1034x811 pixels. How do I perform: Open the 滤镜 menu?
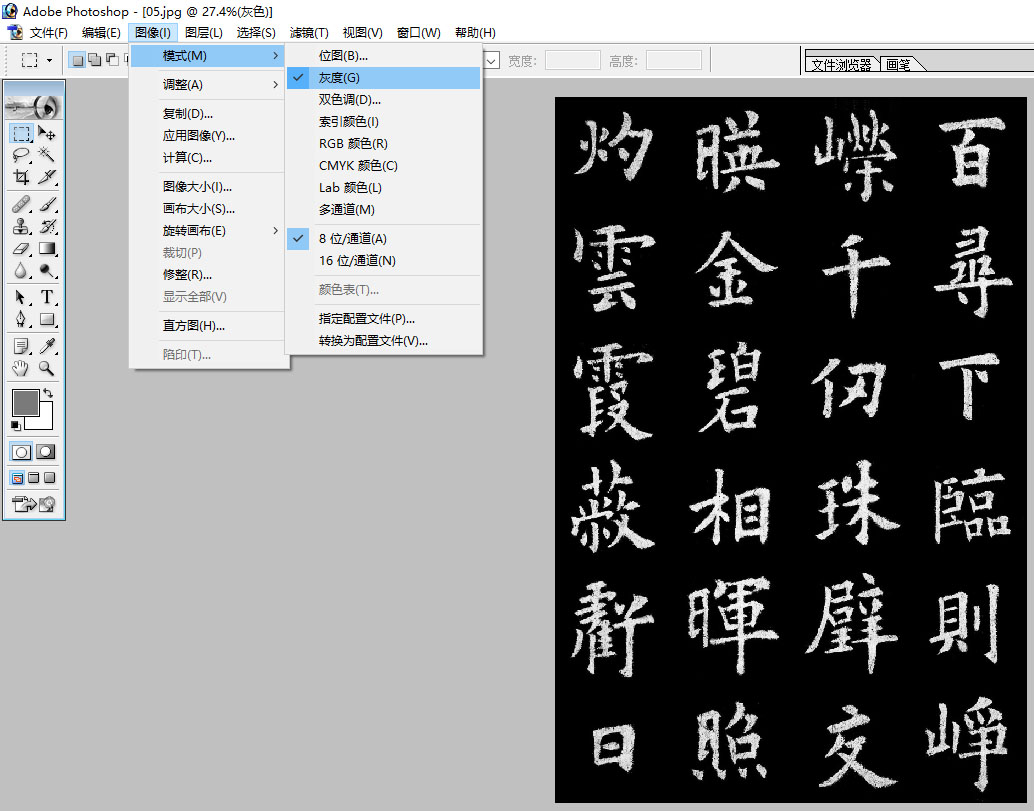click(x=309, y=32)
